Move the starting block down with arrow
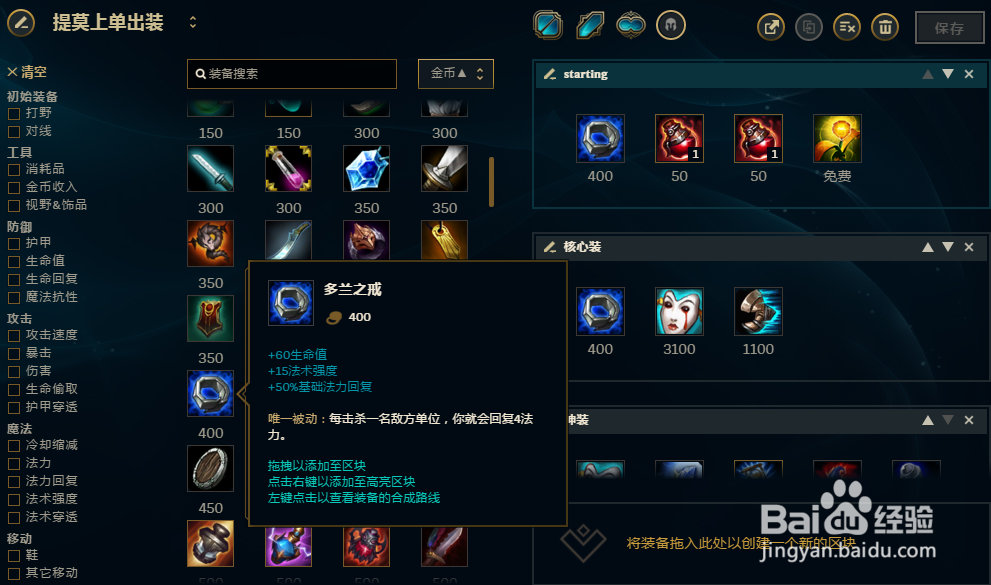The height and width of the screenshot is (585, 991). click(x=947, y=74)
